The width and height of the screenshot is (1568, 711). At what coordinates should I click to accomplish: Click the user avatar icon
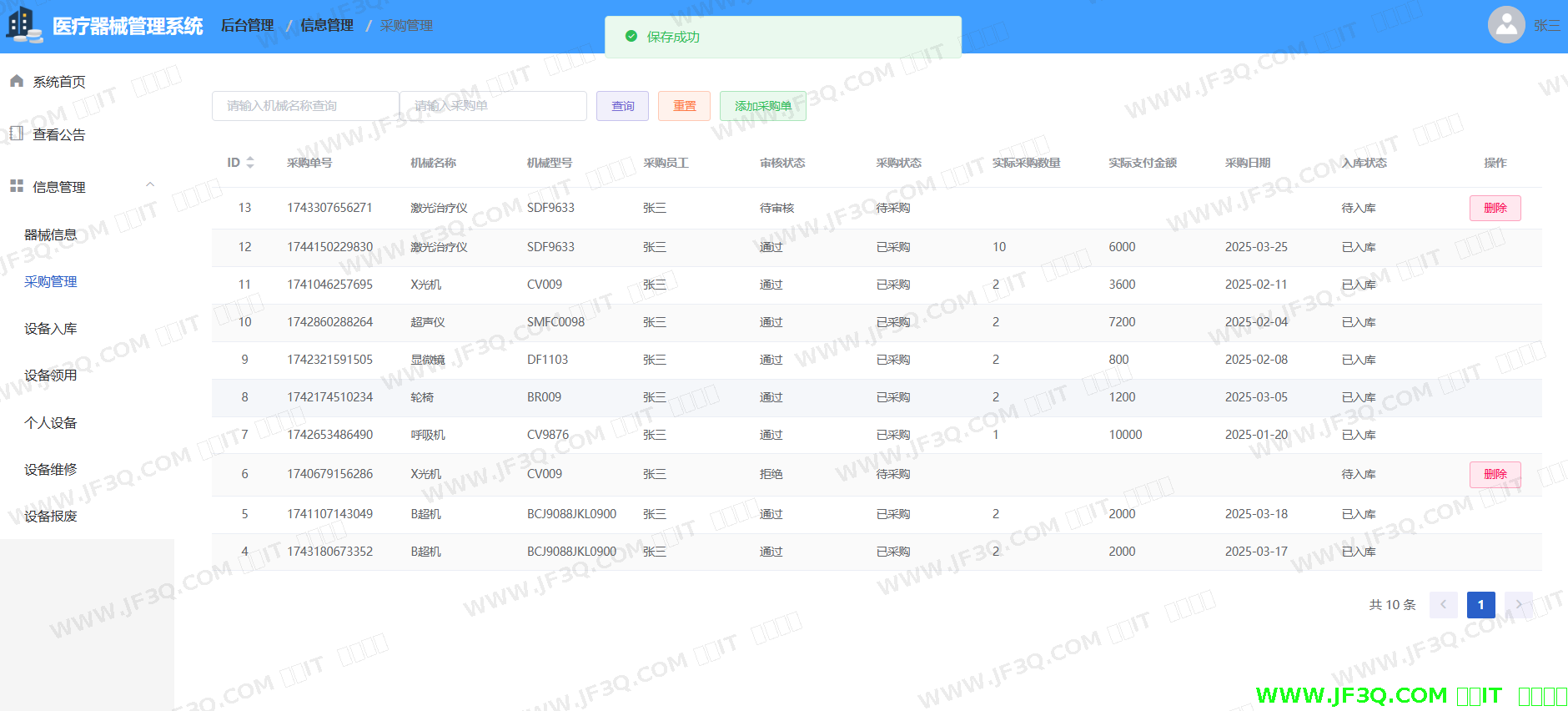[x=1506, y=25]
